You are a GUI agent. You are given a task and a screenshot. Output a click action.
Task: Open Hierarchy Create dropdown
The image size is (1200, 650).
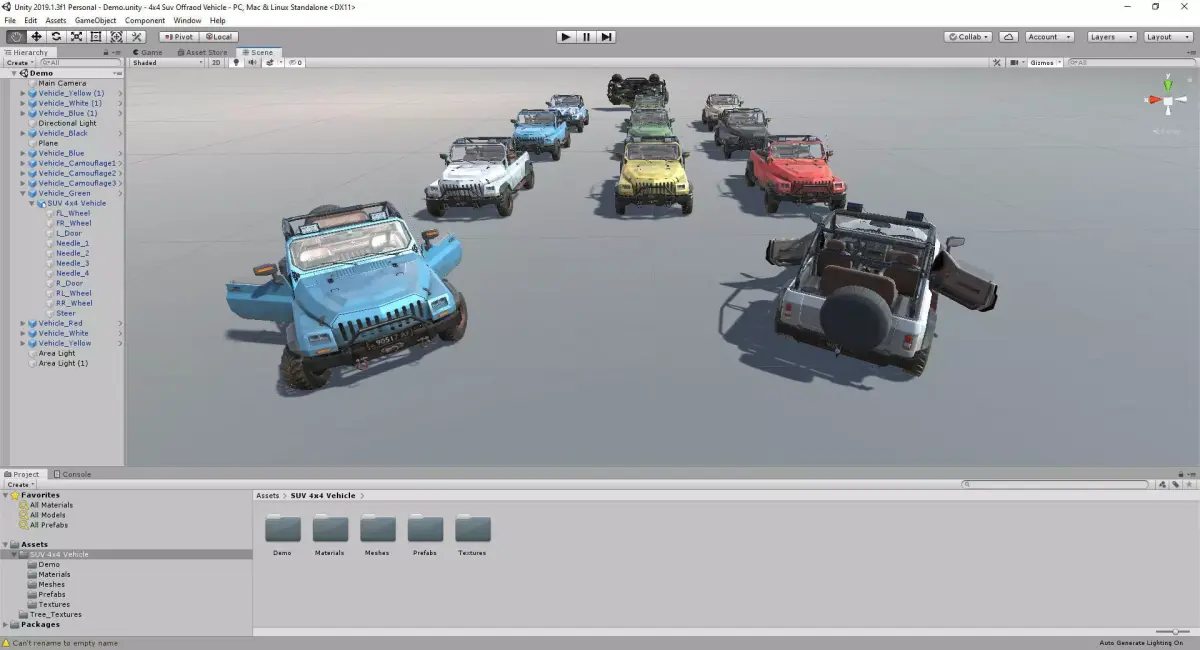pyautogui.click(x=20, y=62)
